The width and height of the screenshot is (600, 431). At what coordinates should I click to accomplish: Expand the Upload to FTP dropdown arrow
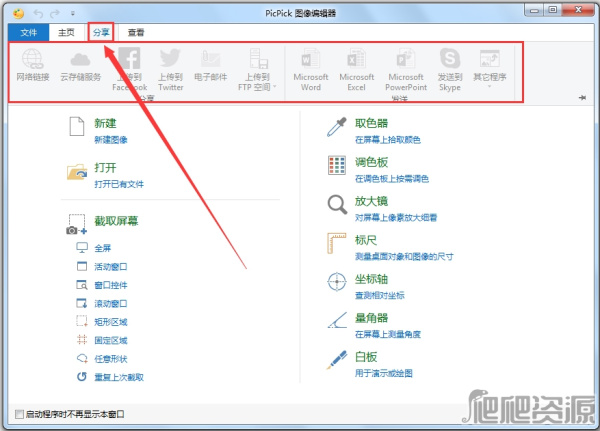[x=274, y=87]
